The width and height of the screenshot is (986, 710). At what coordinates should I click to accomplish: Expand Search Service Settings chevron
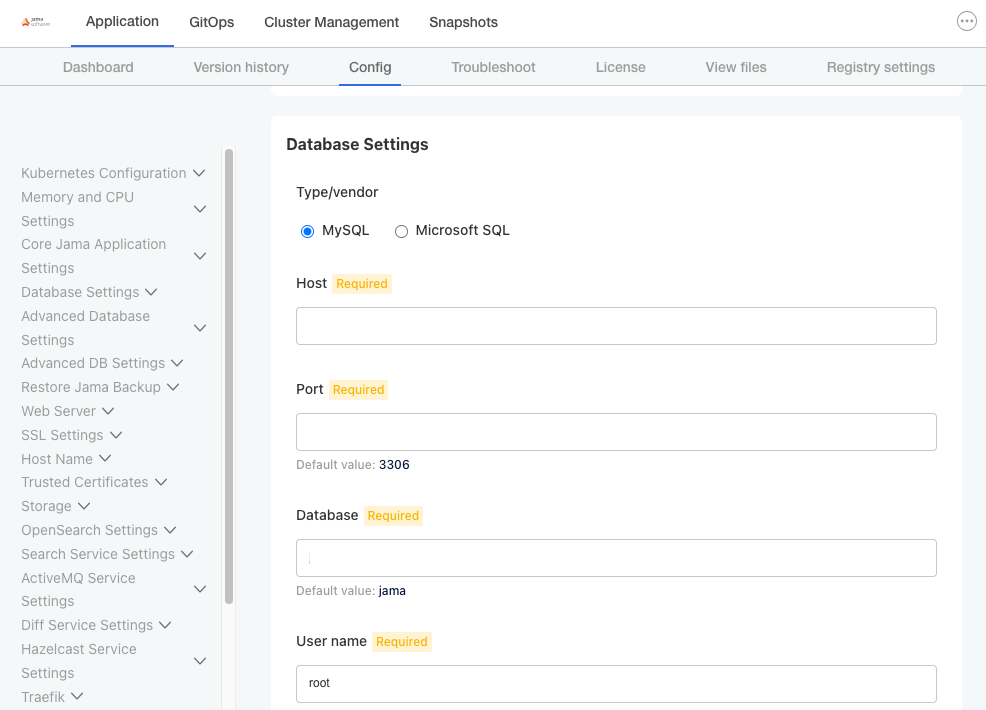(187, 554)
